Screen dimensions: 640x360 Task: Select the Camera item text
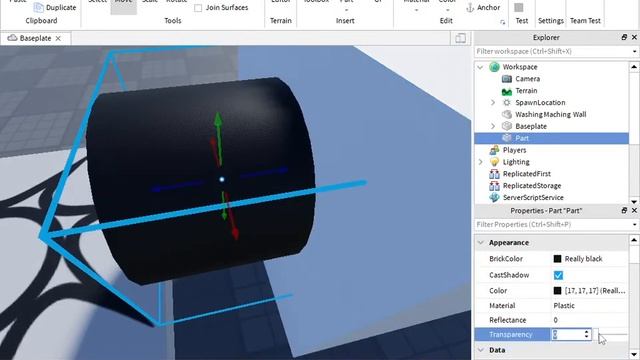click(x=527, y=79)
